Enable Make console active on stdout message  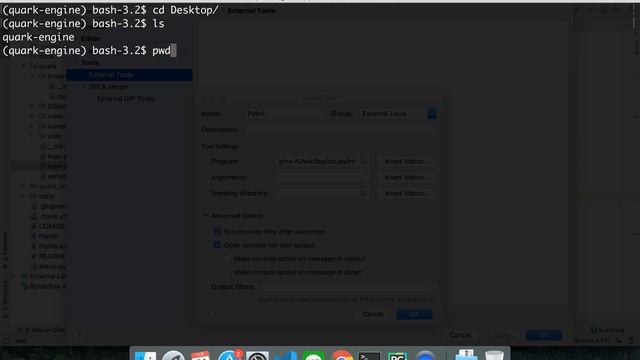coord(227,259)
